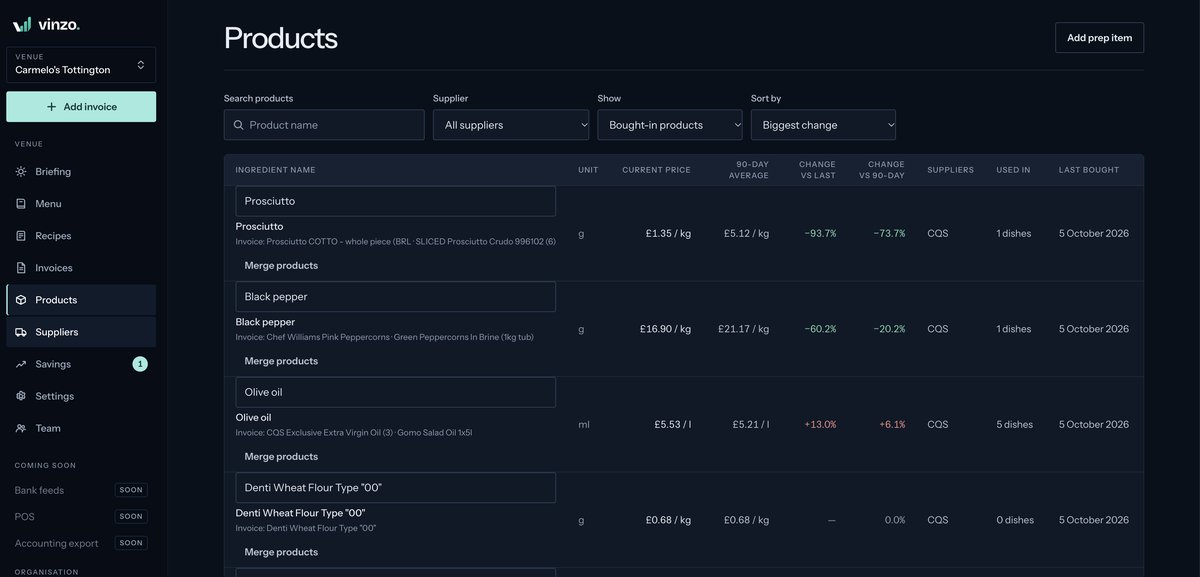Click the Menu sidebar icon
This screenshot has height=577, width=1200.
21,204
